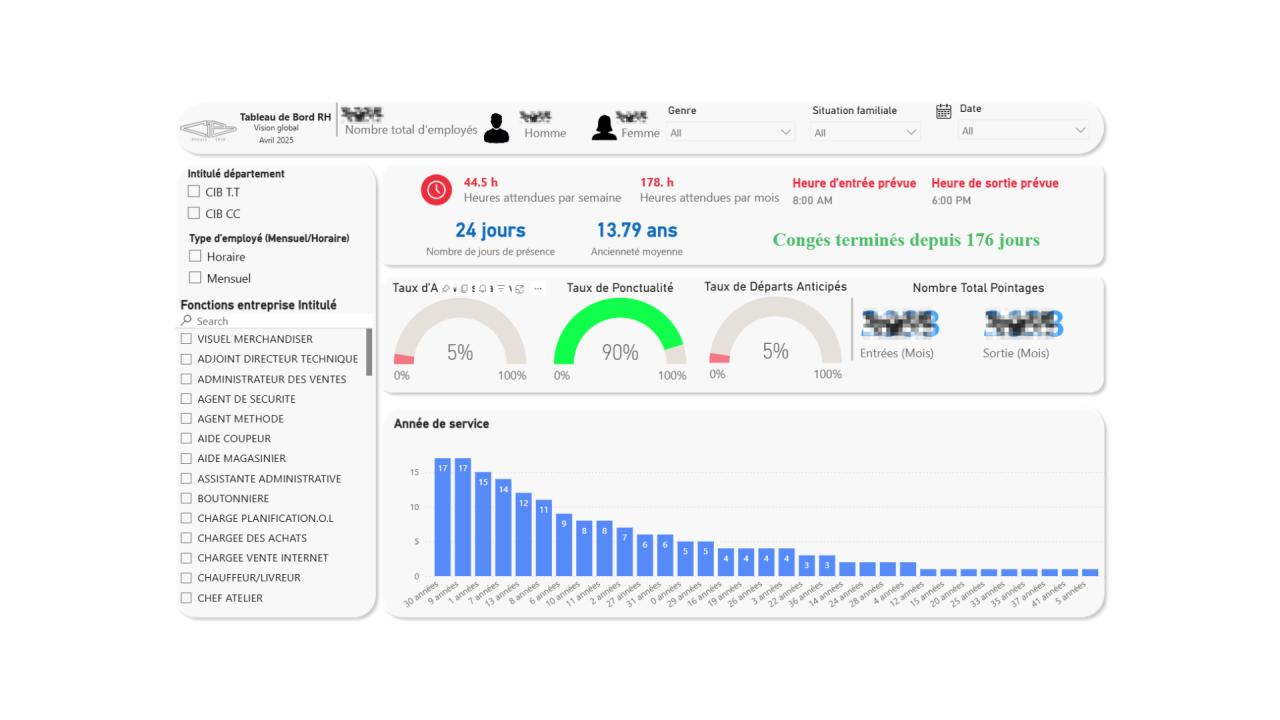Open more options ellipsis on gauge
The width and height of the screenshot is (1280, 720).
click(x=538, y=288)
